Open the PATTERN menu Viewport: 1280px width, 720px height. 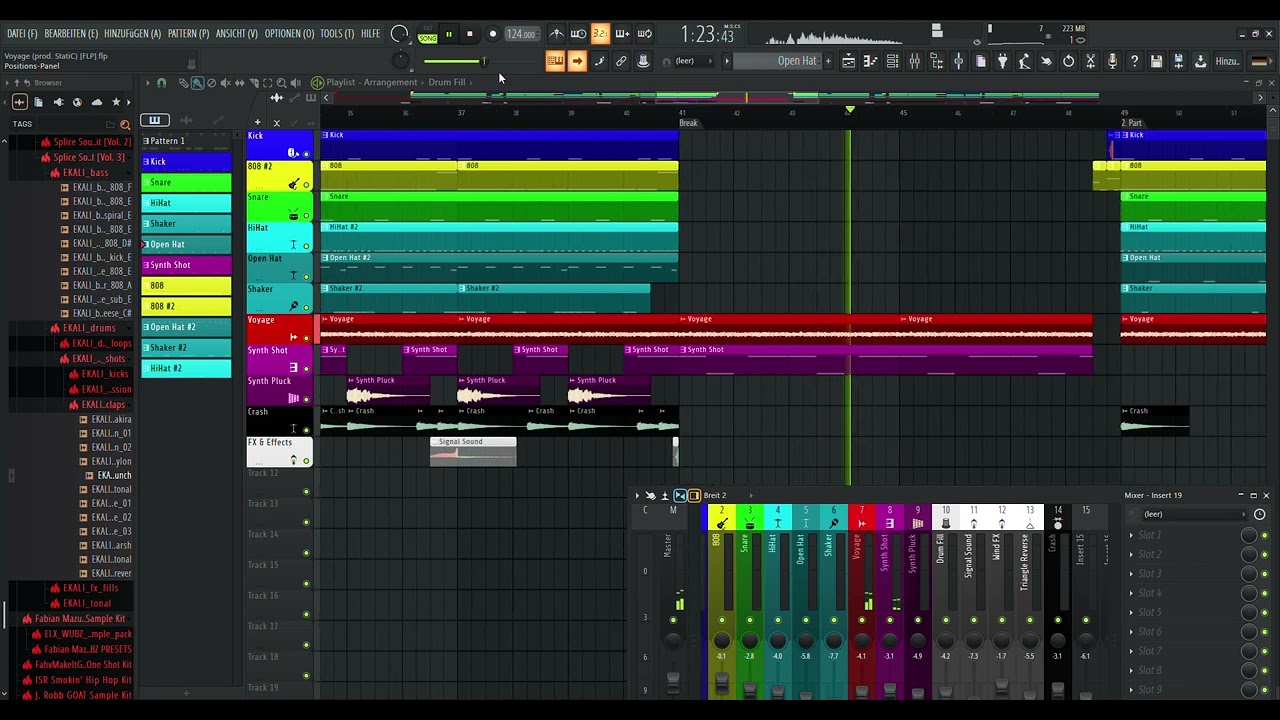point(188,34)
